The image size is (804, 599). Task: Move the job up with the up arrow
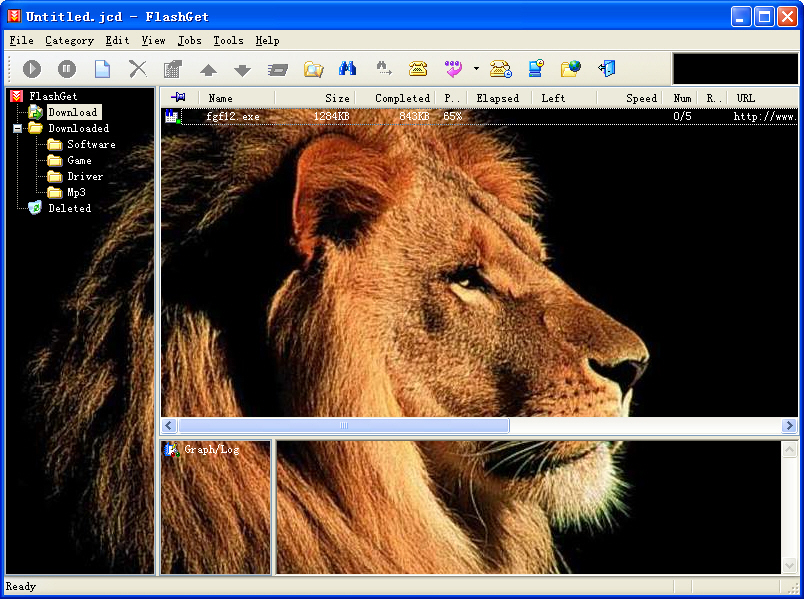click(208, 70)
